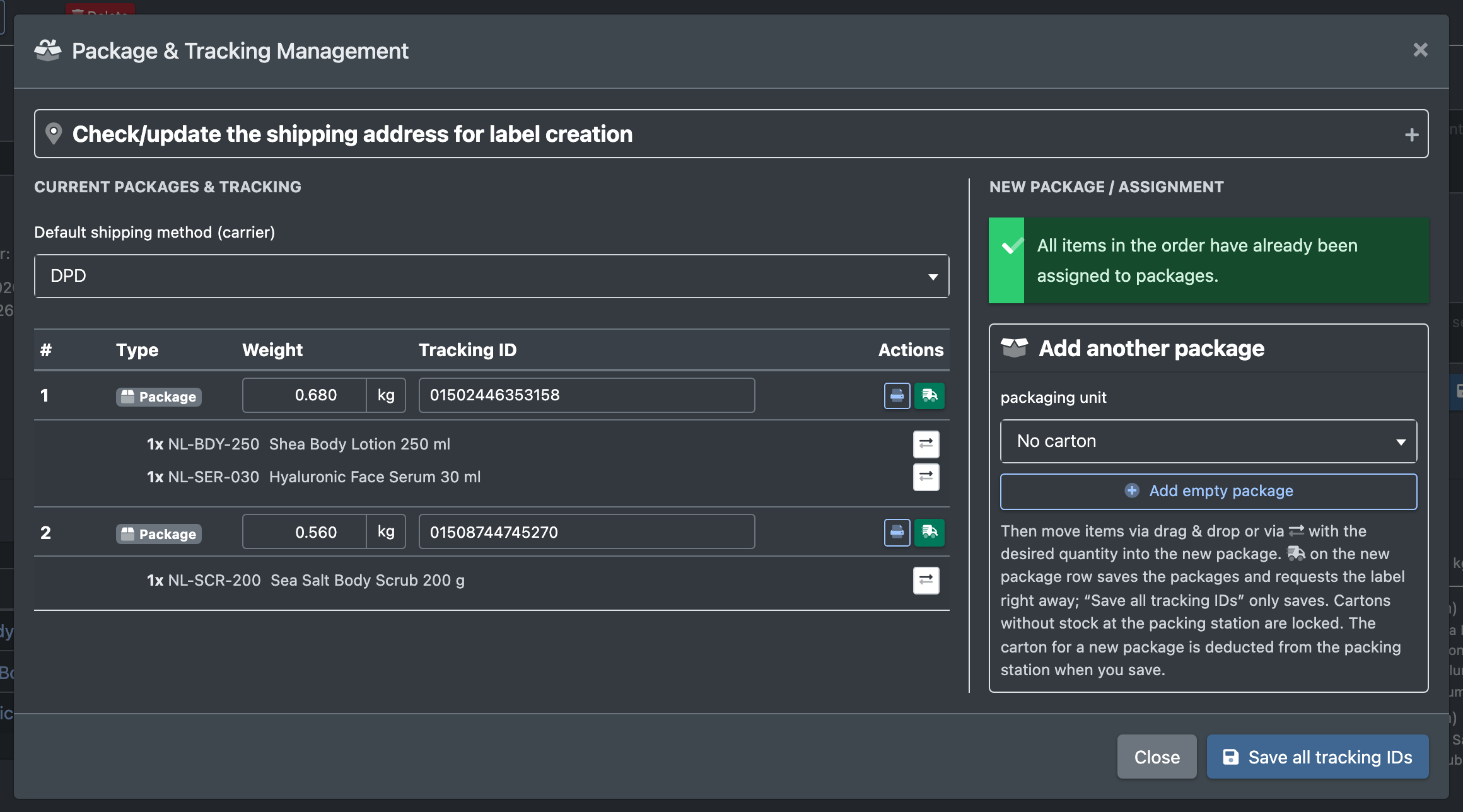Click Add empty package button
1463x812 pixels.
tap(1208, 491)
